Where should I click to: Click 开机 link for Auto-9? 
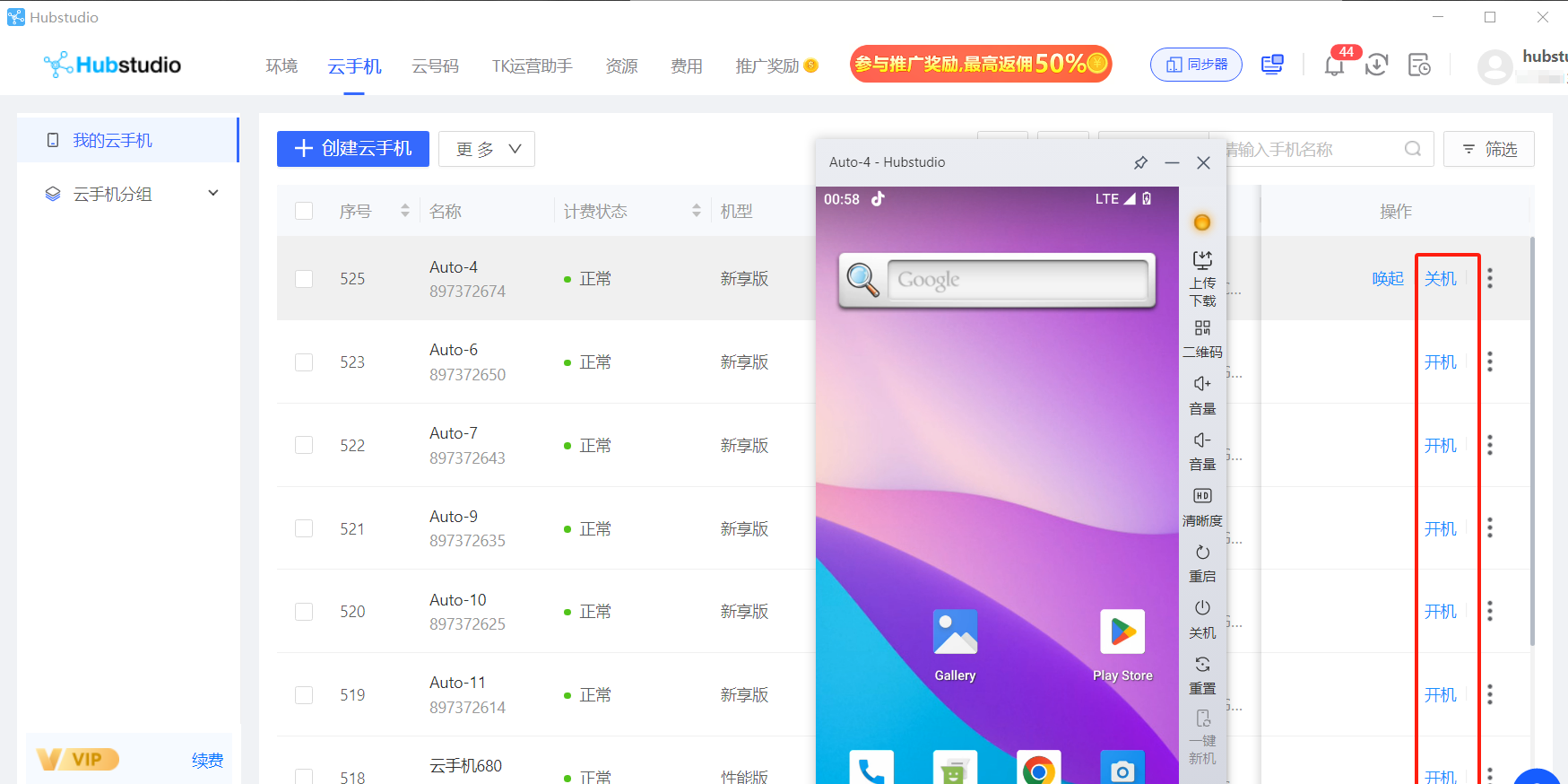(1440, 529)
